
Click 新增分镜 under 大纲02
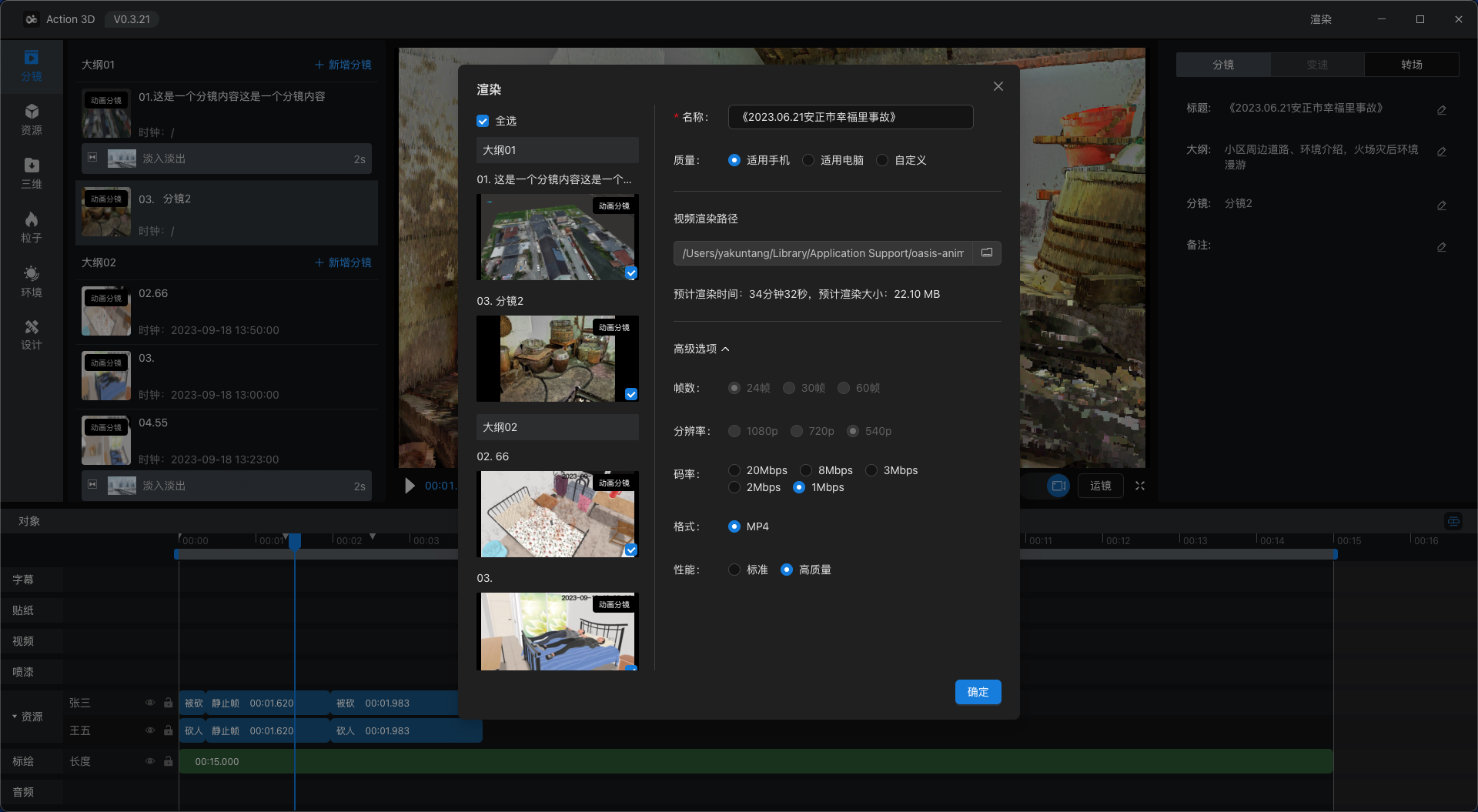tap(343, 262)
